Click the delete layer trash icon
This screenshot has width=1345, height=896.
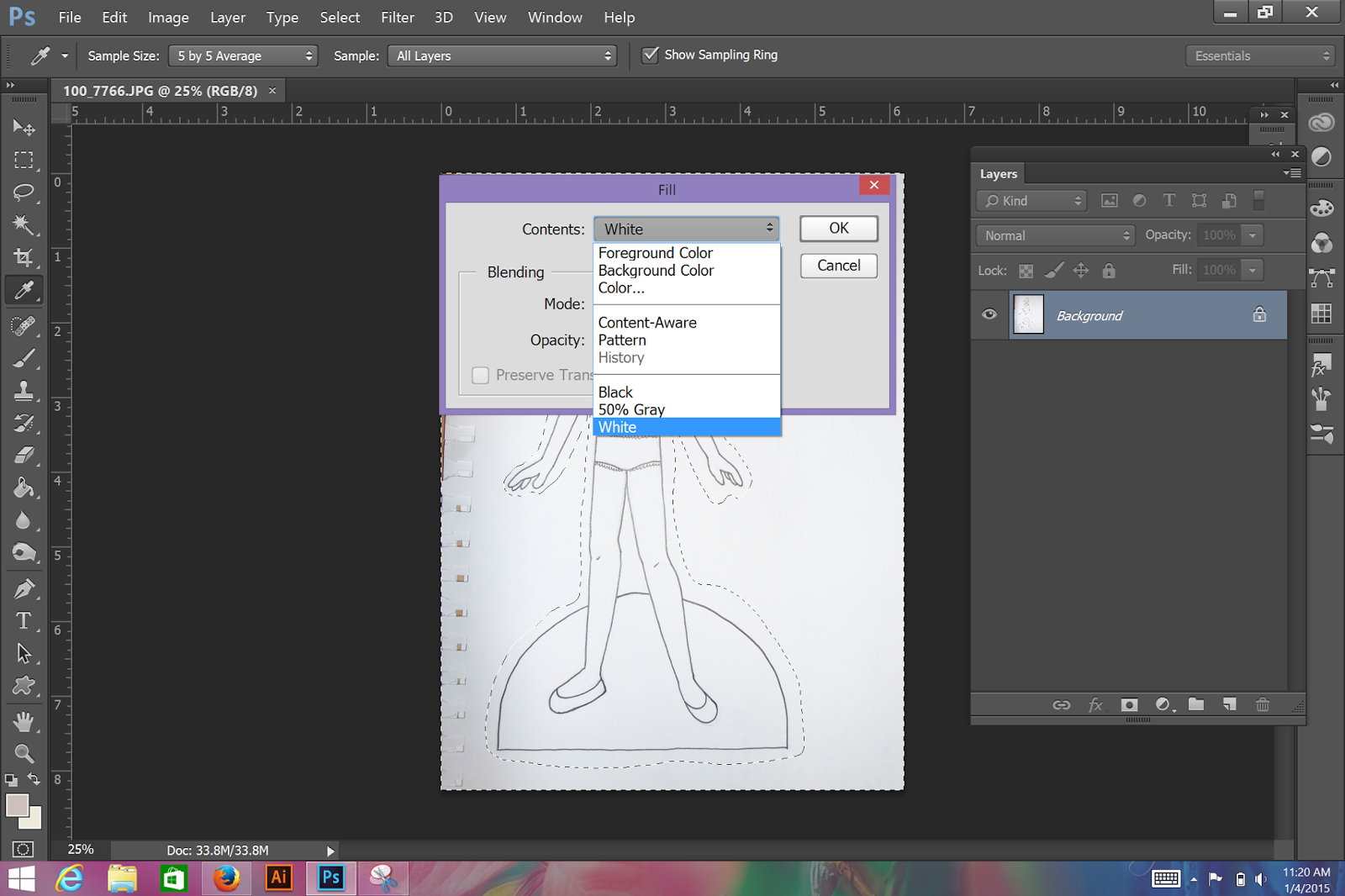coord(1263,704)
